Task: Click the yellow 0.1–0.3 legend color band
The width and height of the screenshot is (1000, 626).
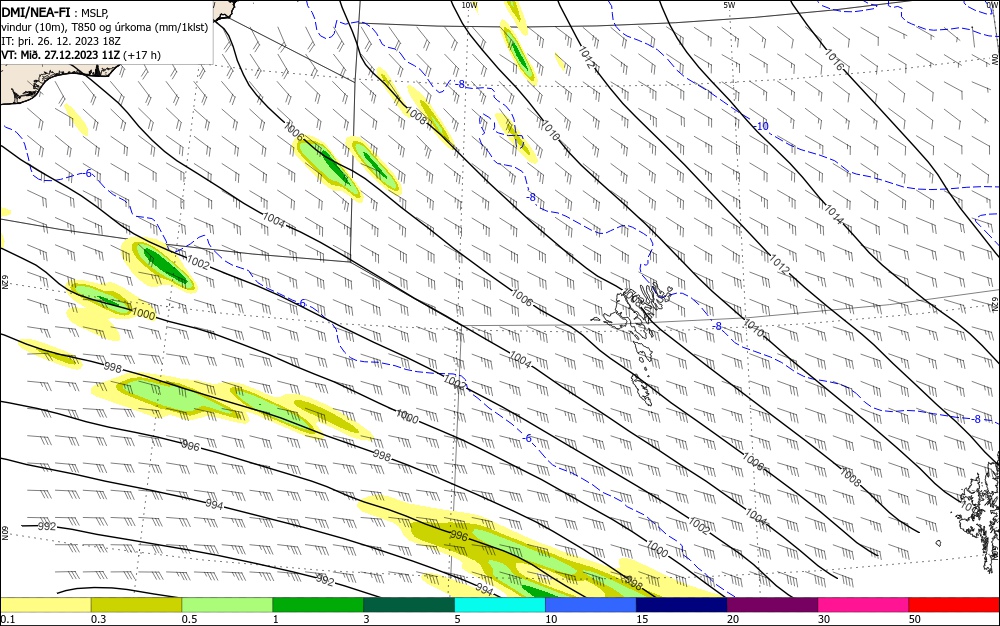Action: click(x=45, y=605)
